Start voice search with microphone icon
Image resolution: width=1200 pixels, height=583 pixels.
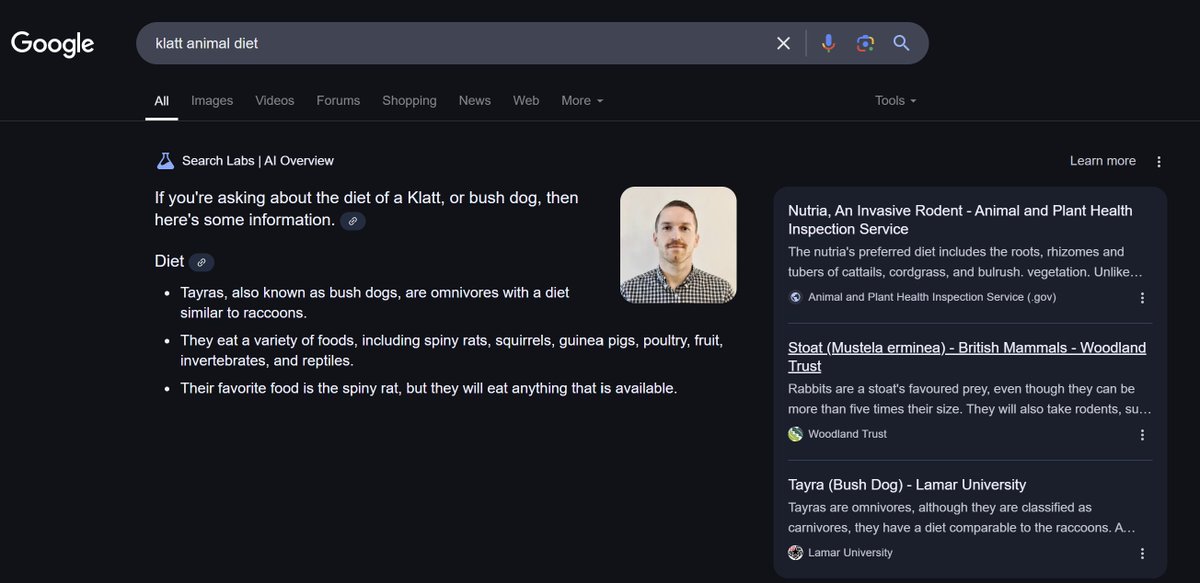(828, 43)
